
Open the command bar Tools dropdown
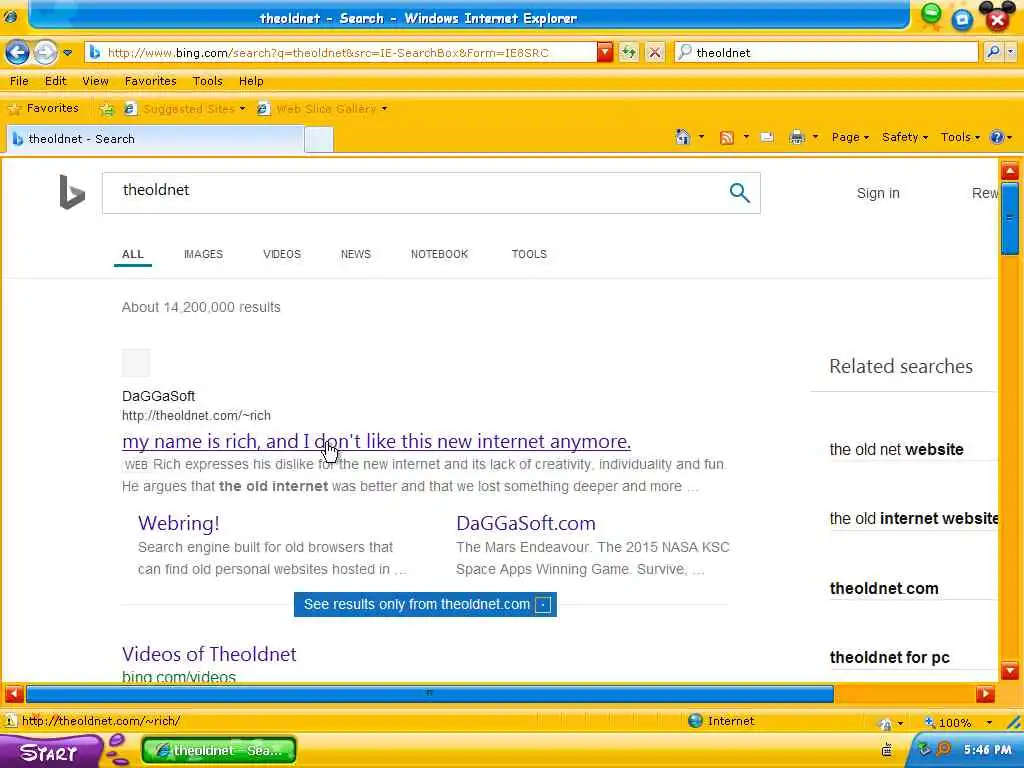(960, 137)
